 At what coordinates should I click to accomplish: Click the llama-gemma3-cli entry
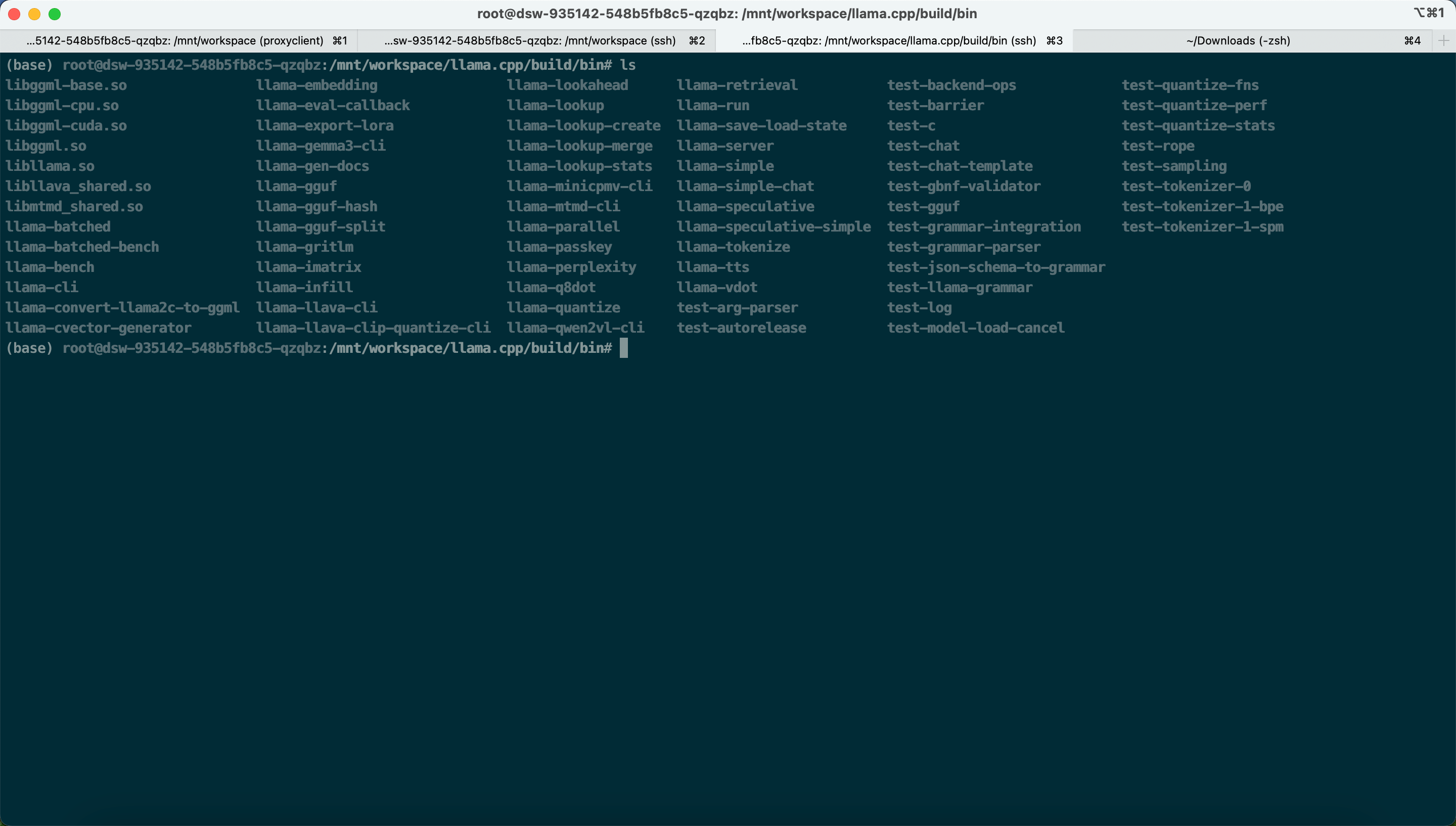coord(321,146)
